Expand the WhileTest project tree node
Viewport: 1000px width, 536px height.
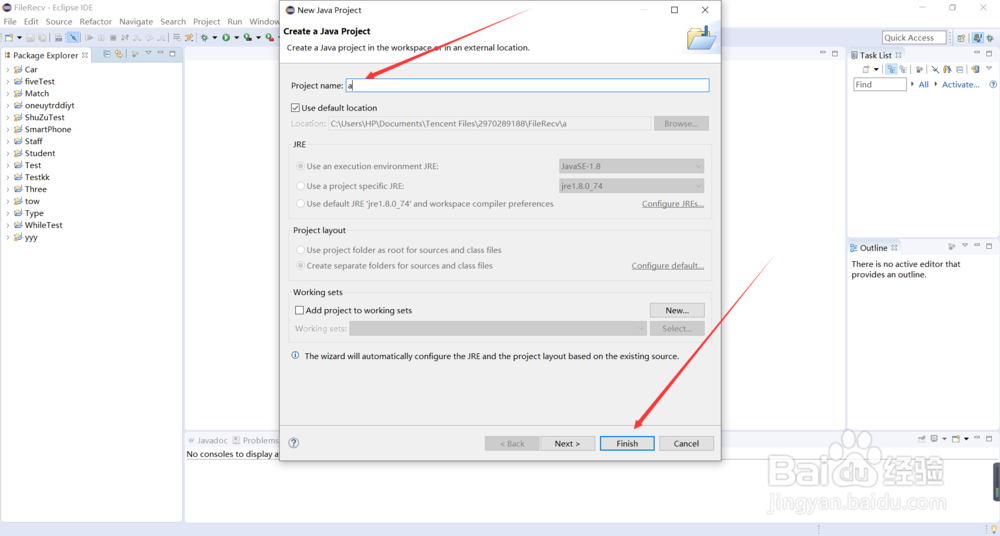coord(8,225)
